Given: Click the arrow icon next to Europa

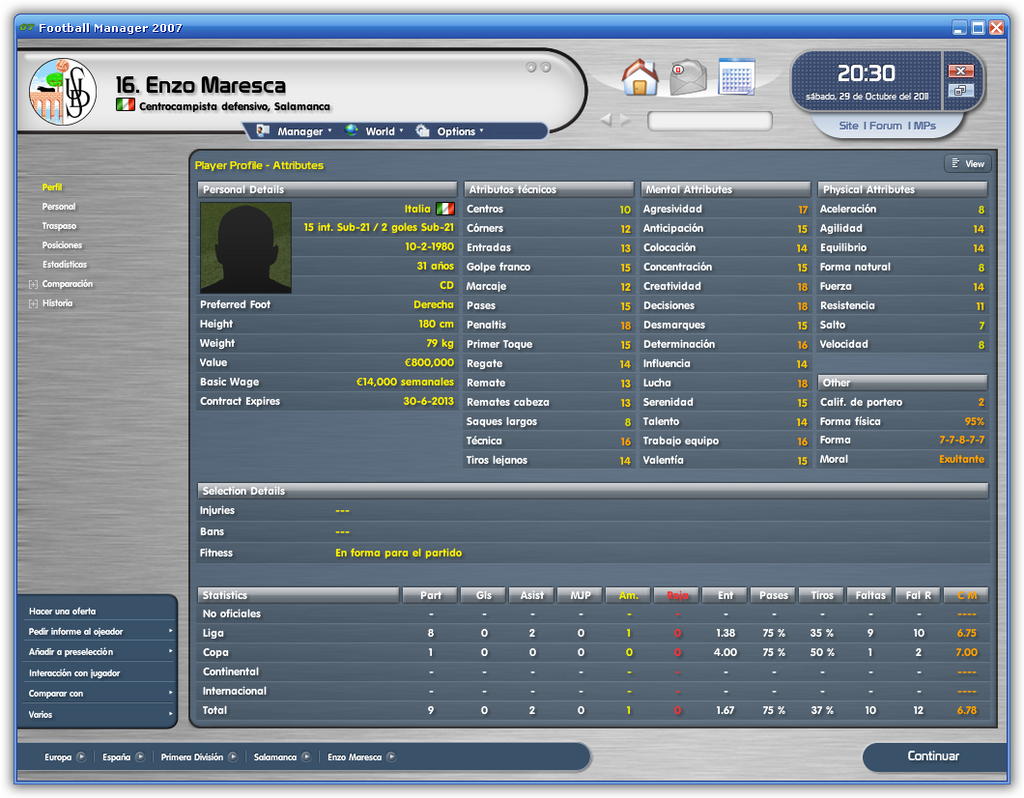Looking at the screenshot, I should pyautogui.click(x=81, y=757).
